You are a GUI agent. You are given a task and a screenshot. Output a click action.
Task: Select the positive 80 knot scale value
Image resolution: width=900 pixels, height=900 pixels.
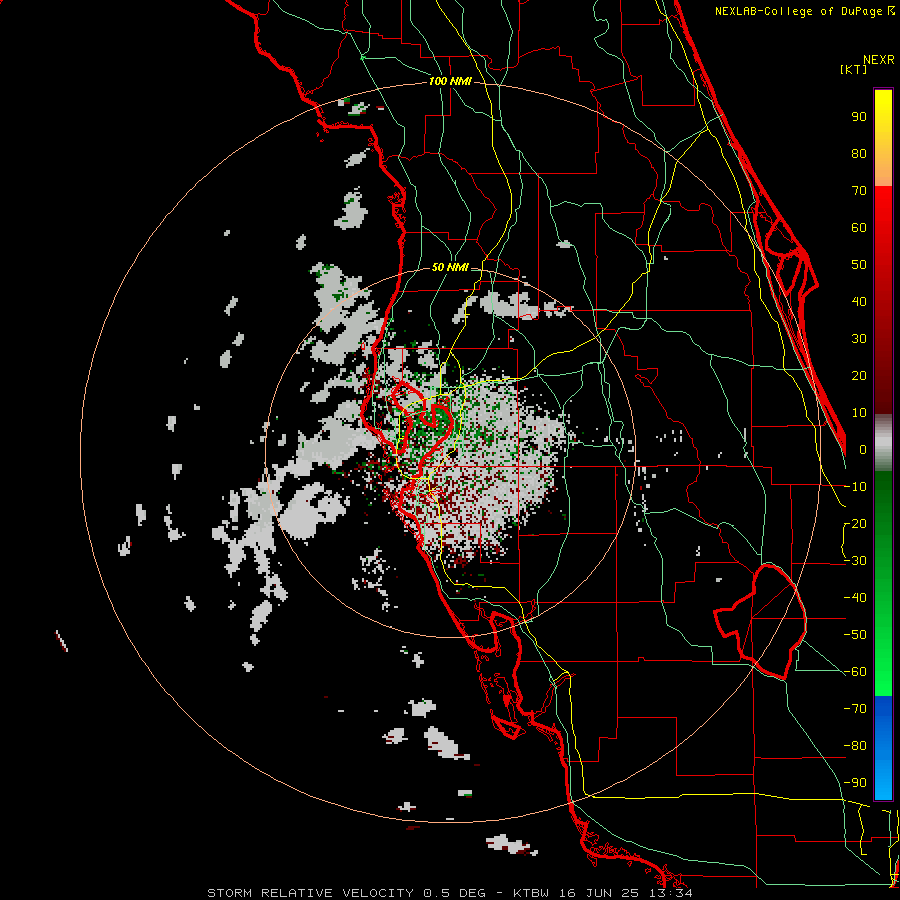(859, 154)
